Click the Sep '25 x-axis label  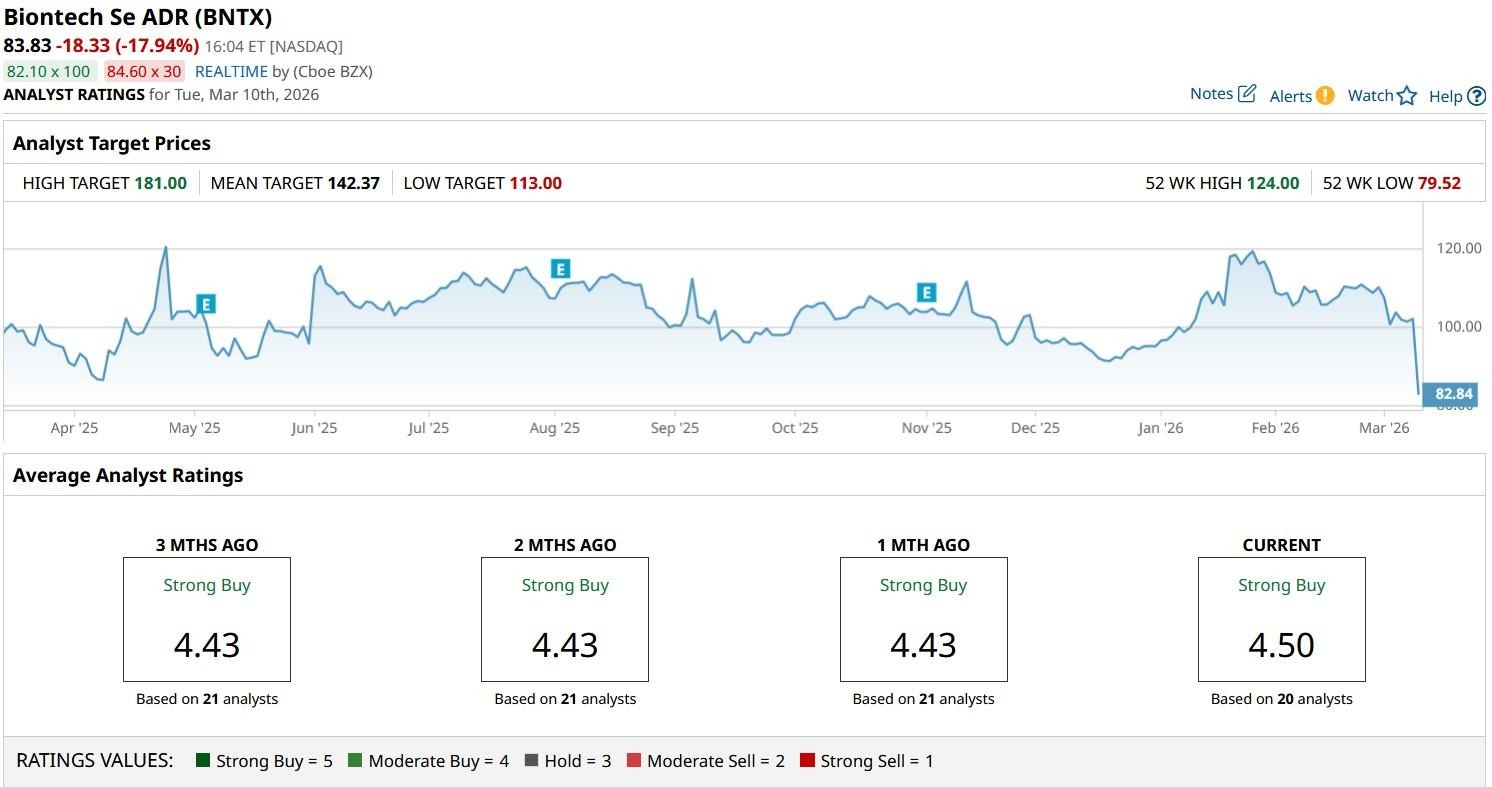(675, 428)
